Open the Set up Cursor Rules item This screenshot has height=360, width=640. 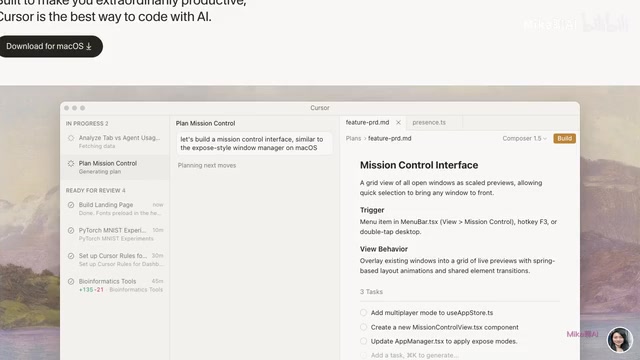pos(115,259)
